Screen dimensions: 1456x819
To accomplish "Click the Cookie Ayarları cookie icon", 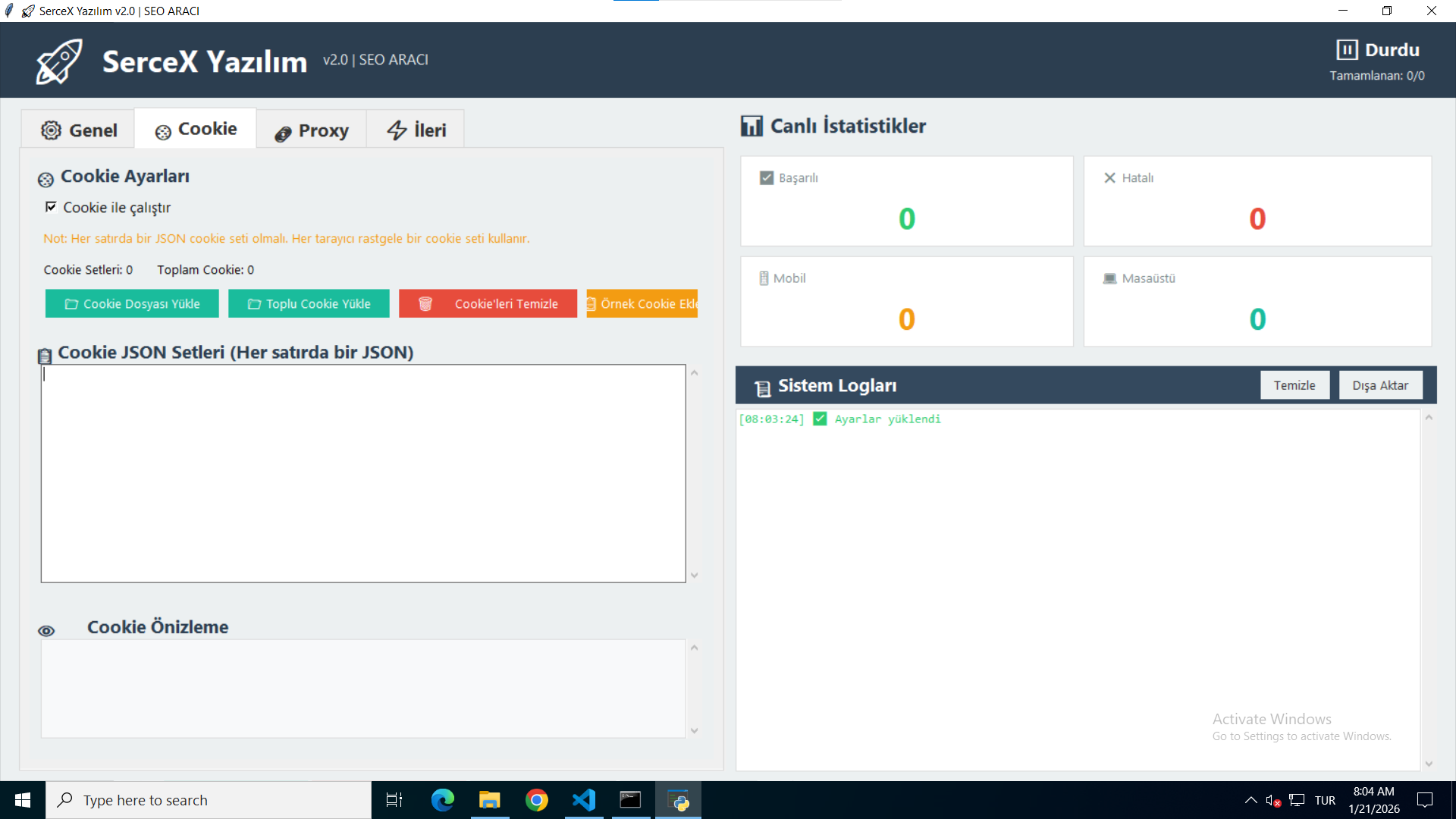I will 45,179.
